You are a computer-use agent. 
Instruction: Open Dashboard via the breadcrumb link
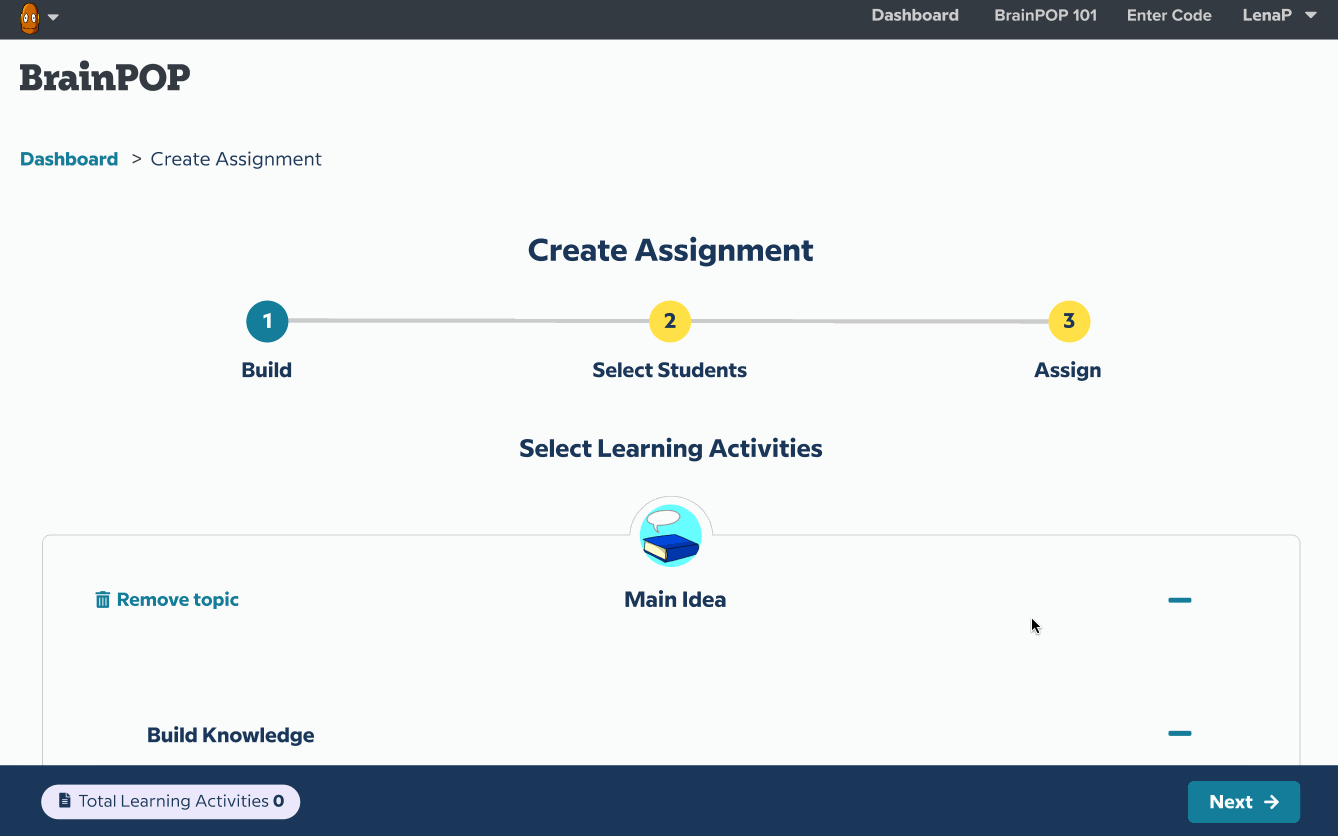[x=68, y=158]
